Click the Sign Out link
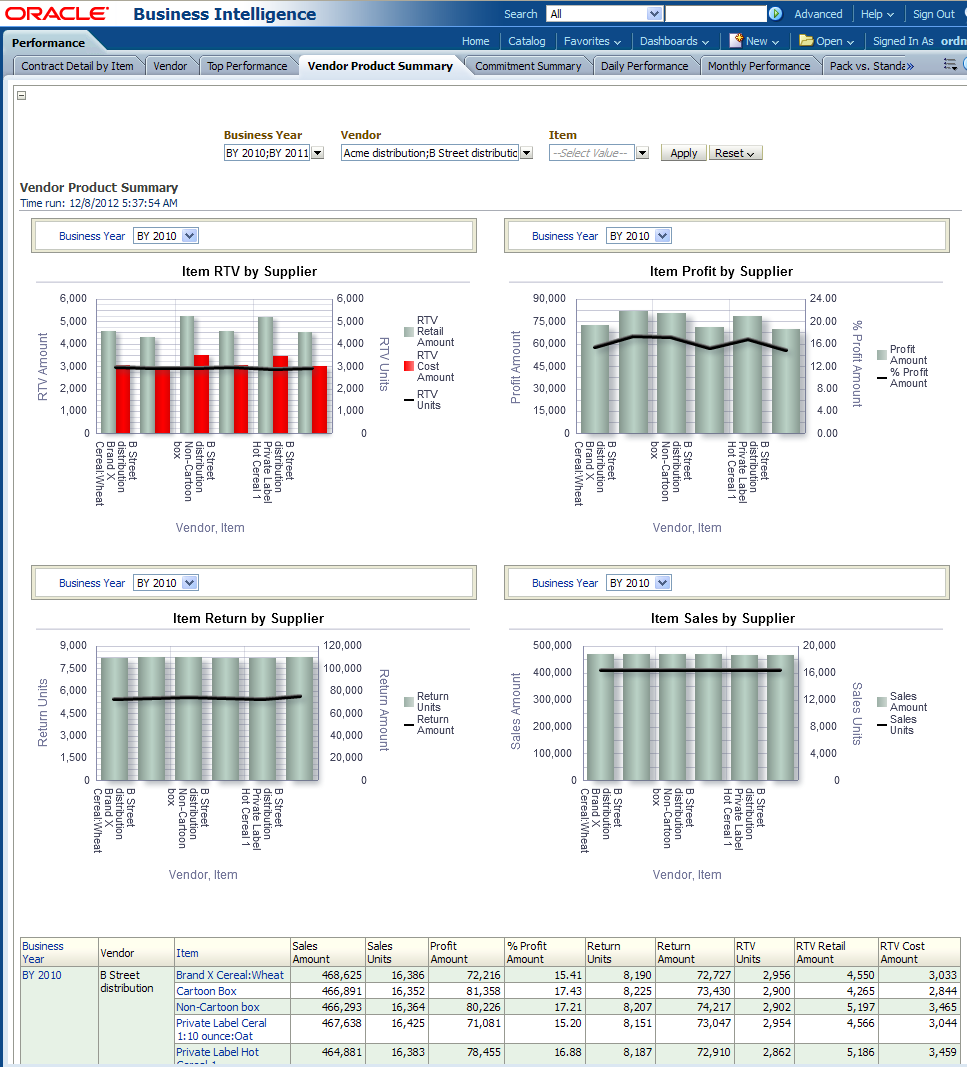This screenshot has width=967, height=1067. (x=933, y=14)
